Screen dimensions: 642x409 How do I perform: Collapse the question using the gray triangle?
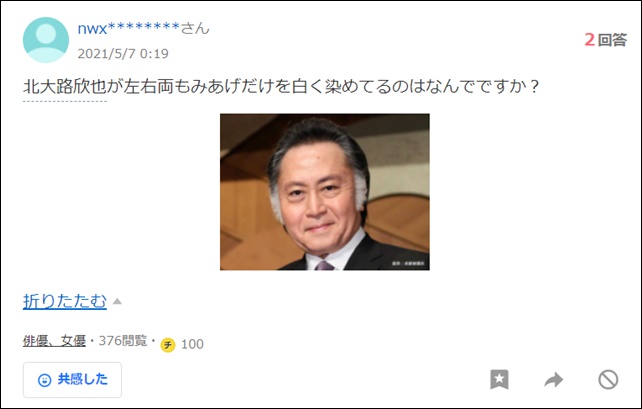117,301
